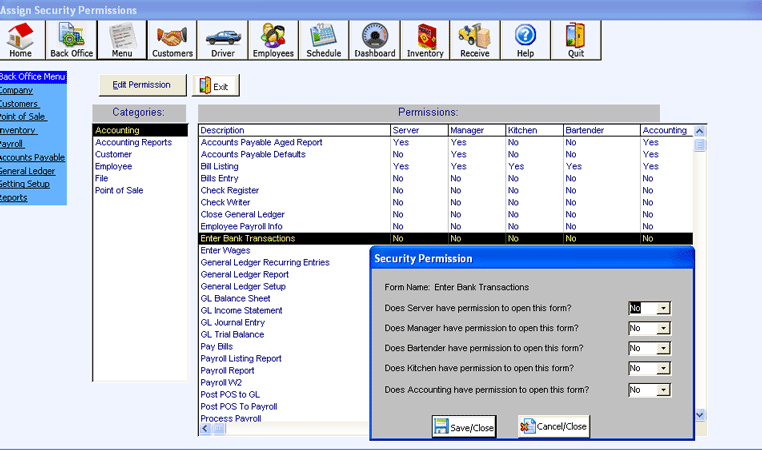The height and width of the screenshot is (450, 762).
Task: Select Accounts Payable Defaults row
Action: [446, 155]
